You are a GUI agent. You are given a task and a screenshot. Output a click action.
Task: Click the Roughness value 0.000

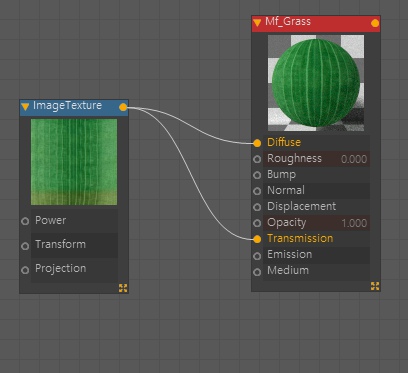[354, 159]
